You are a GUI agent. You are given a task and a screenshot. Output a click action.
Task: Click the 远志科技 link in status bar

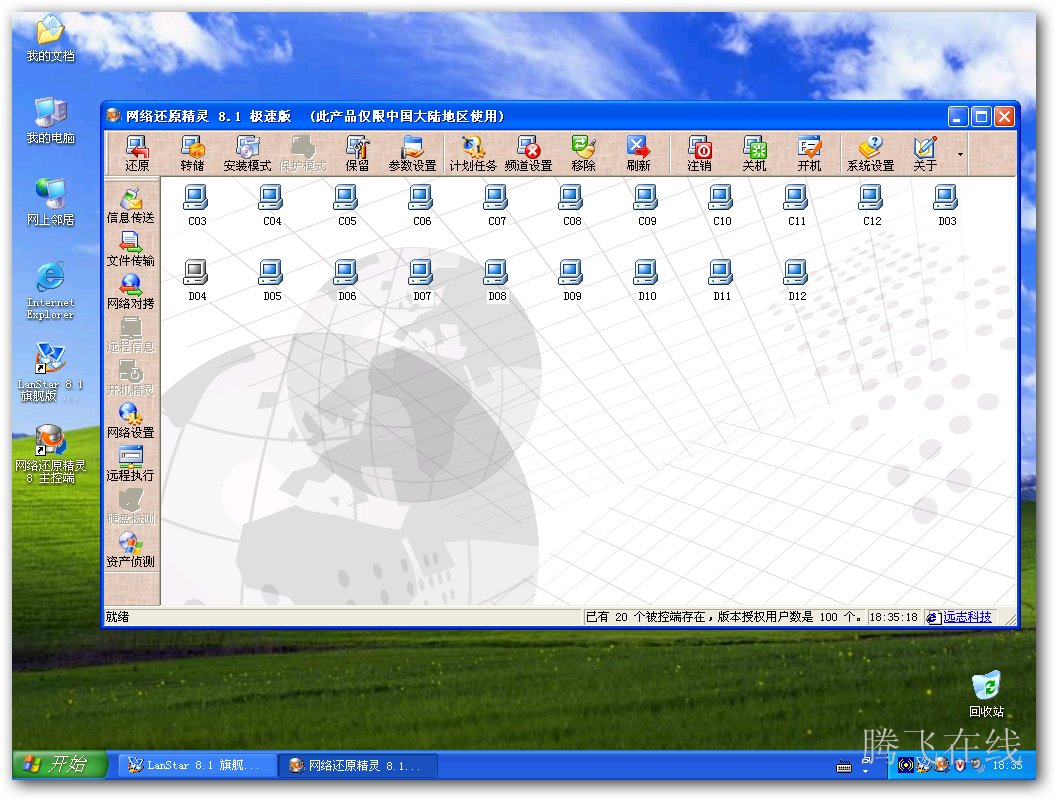coord(967,617)
